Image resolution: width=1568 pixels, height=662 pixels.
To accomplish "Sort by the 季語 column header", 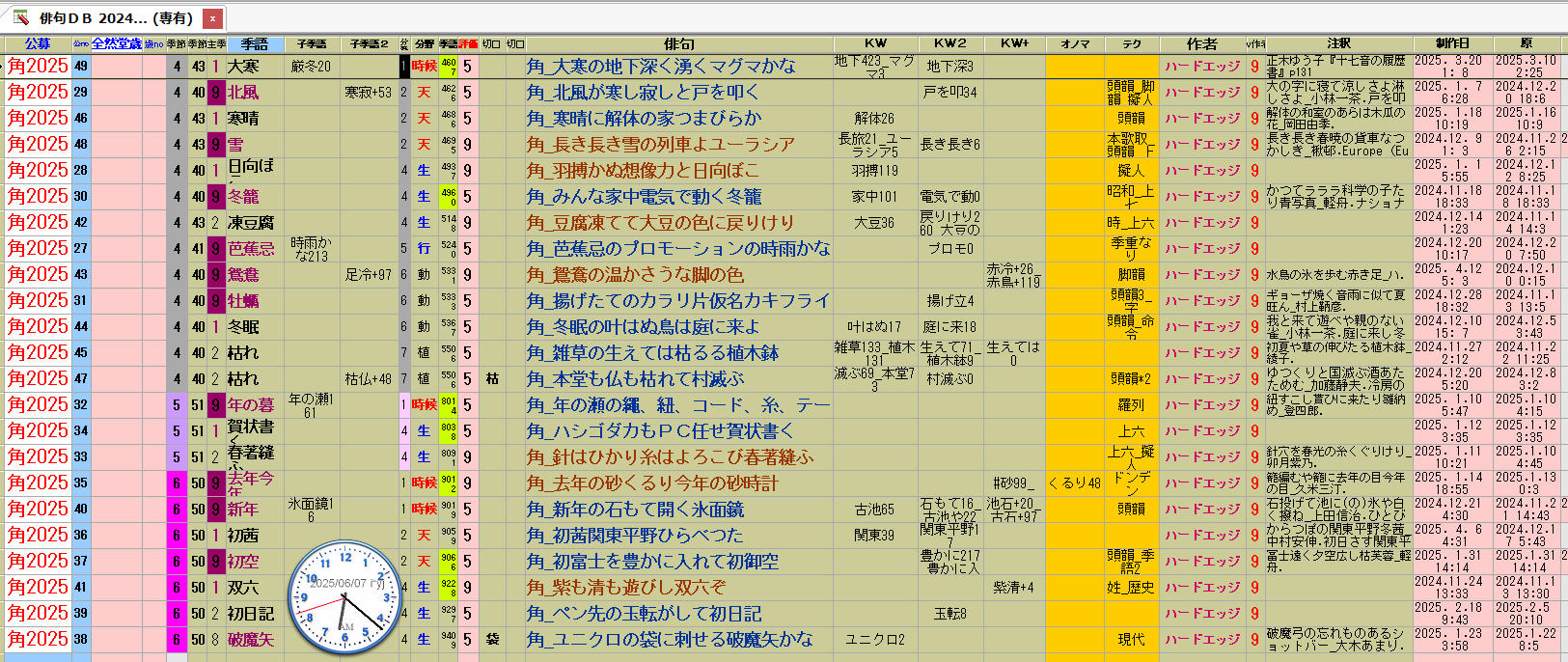I will [255, 43].
